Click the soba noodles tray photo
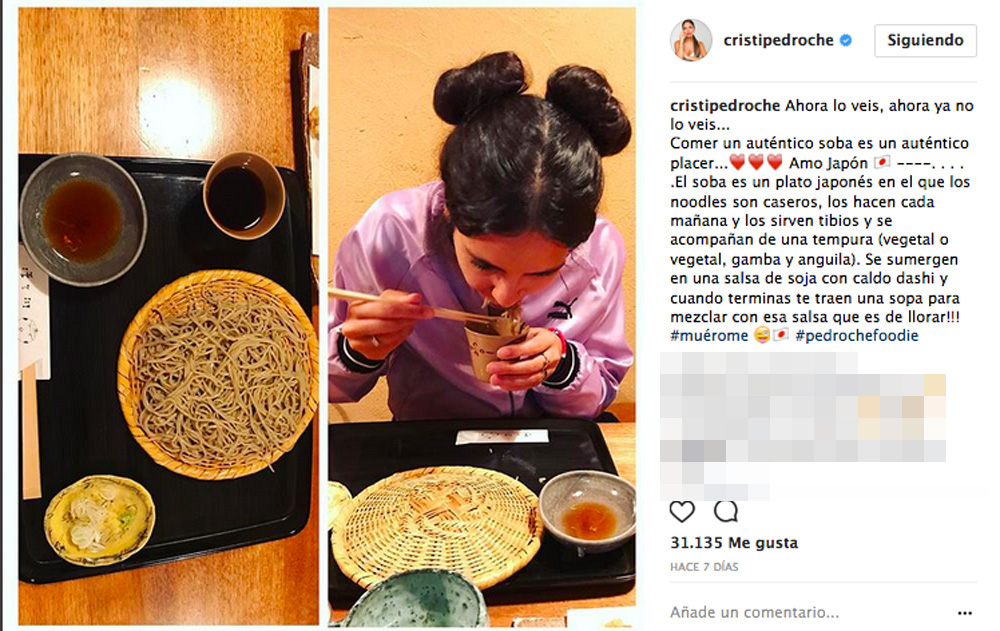 coord(168,316)
